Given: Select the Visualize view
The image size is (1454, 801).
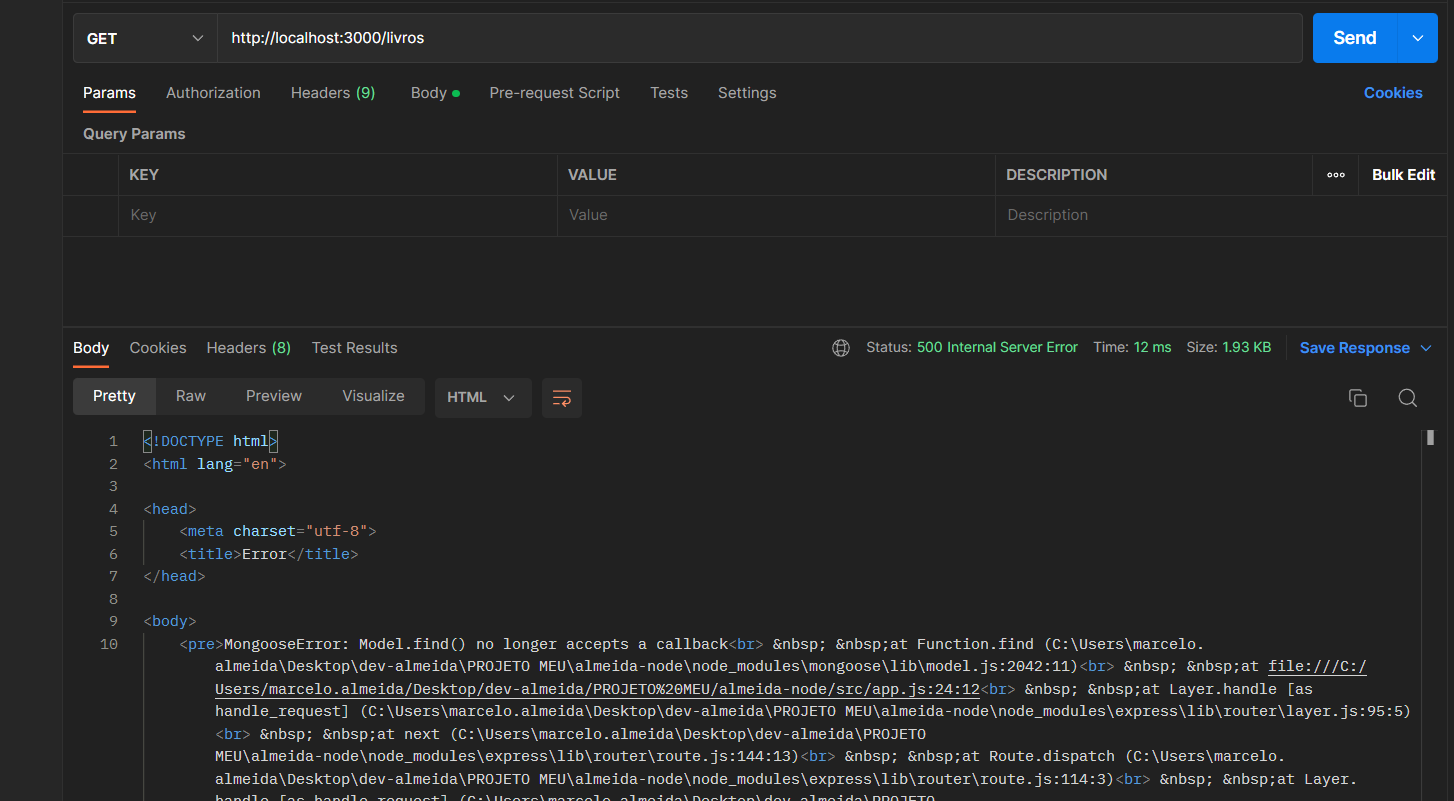Looking at the screenshot, I should (x=373, y=396).
